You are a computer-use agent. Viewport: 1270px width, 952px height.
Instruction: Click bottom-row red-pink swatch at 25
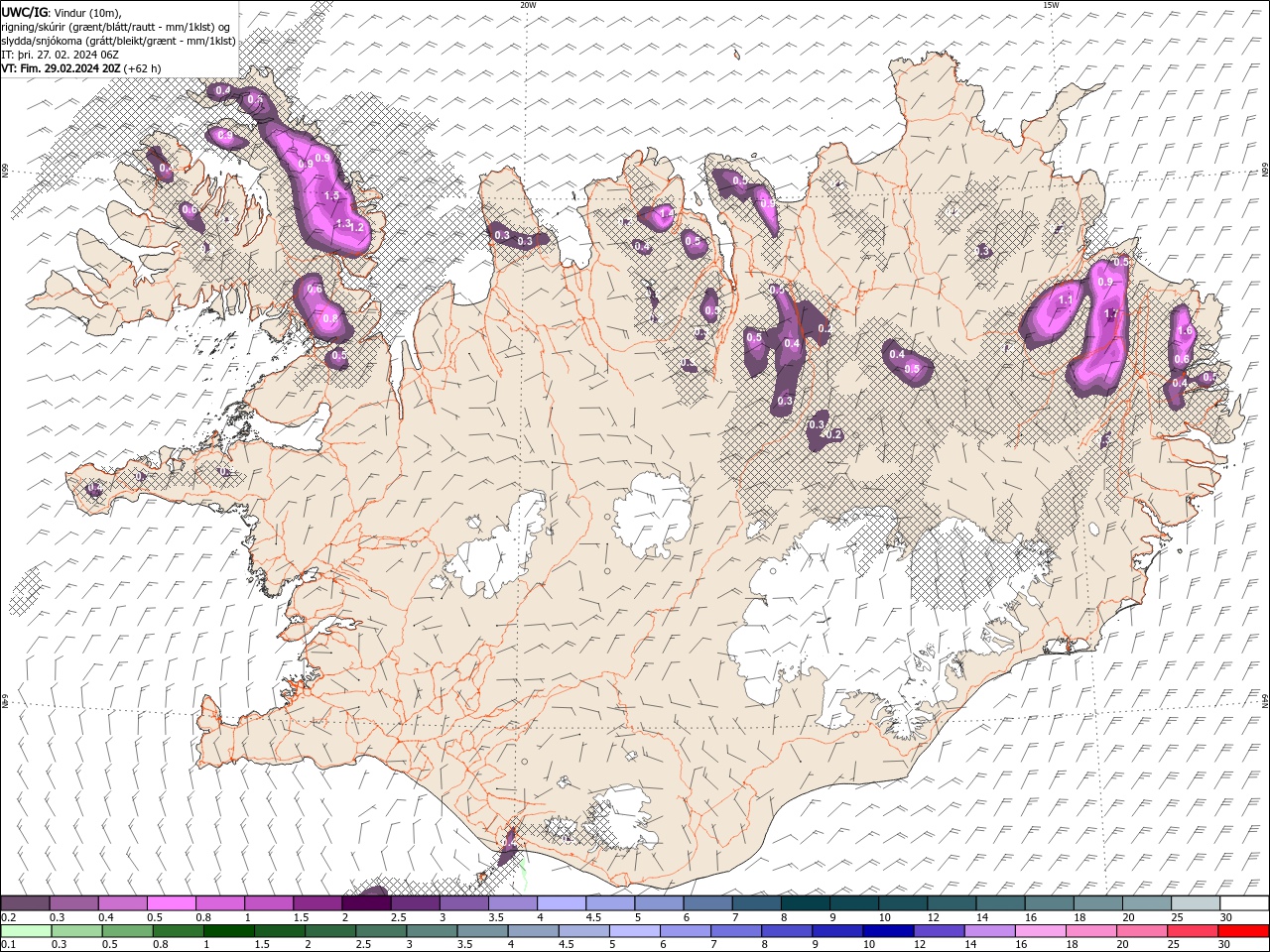point(1193,931)
